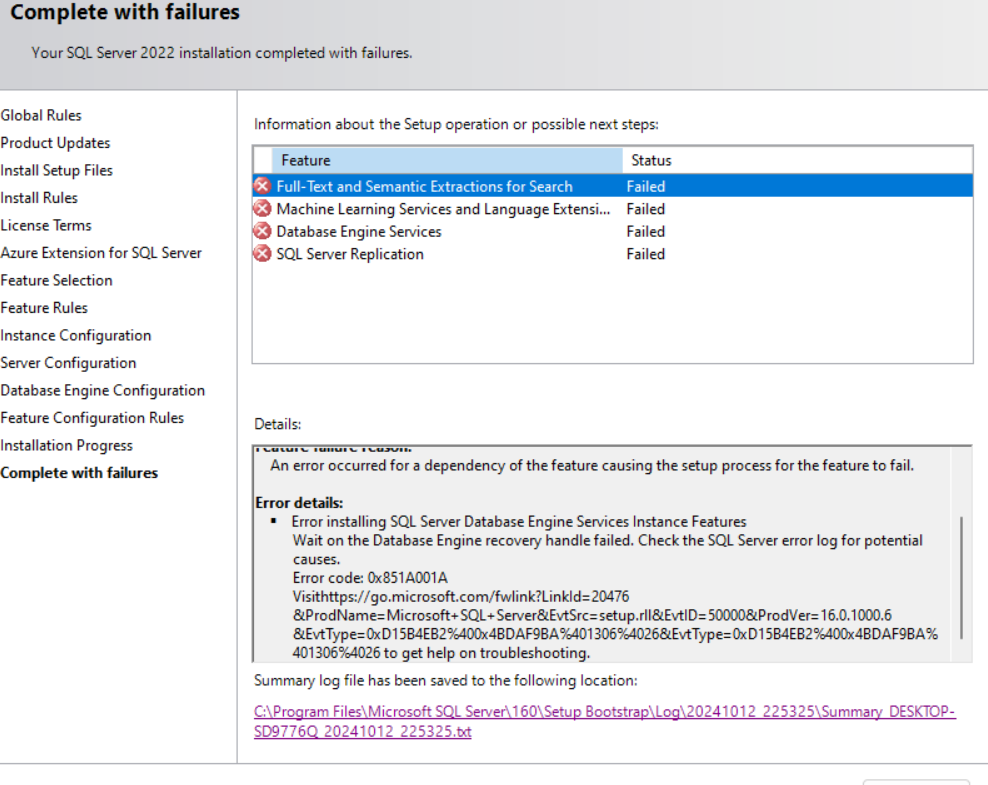Click the Install Rules step
The width and height of the screenshot is (988, 785).
39,198
